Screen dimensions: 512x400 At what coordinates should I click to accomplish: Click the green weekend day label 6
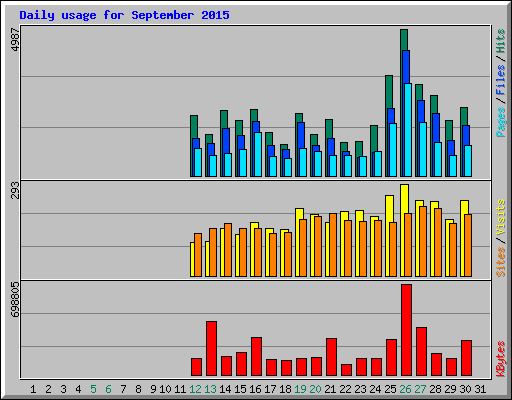click(x=108, y=389)
